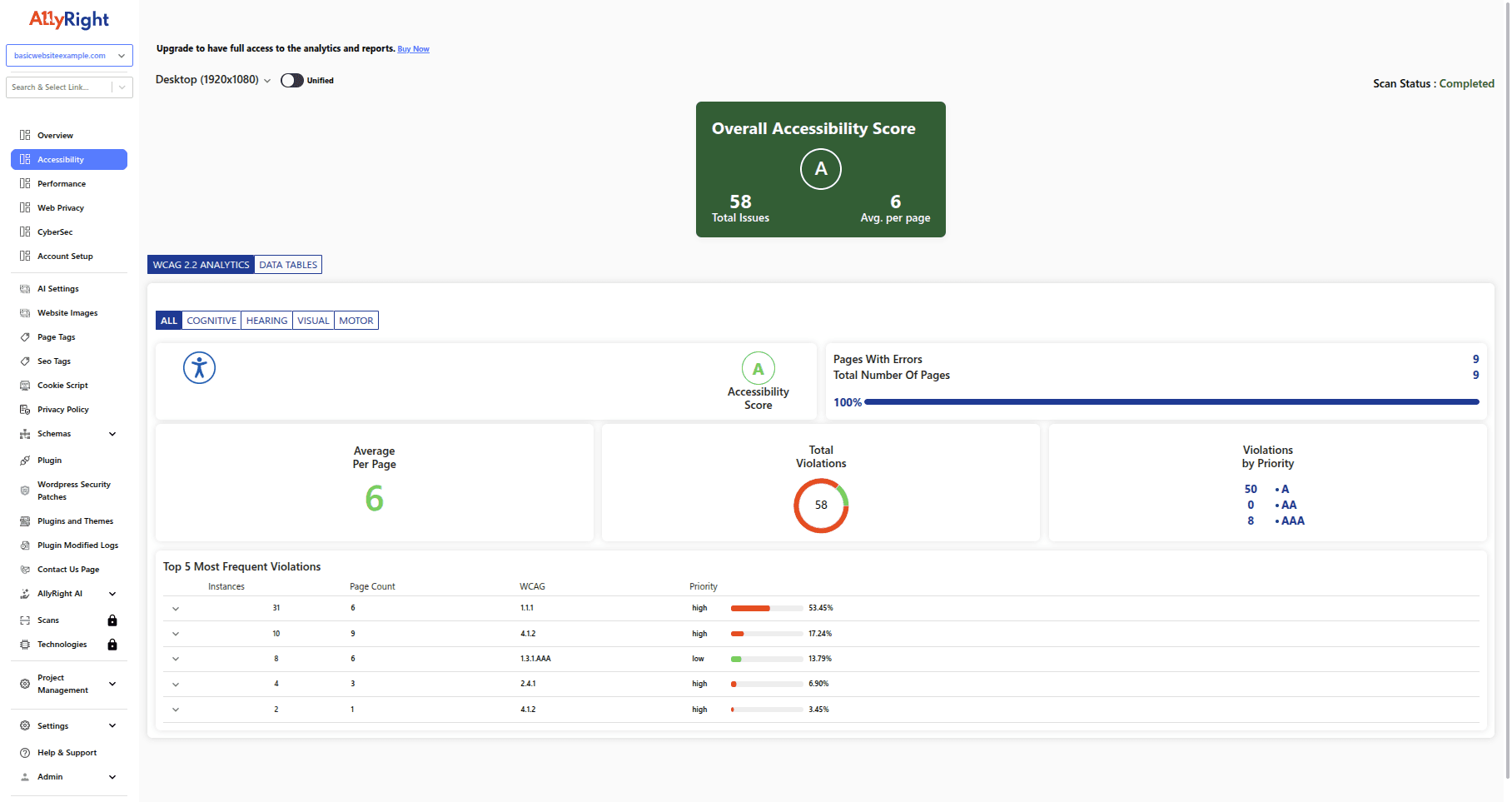The height and width of the screenshot is (802, 1512).
Task: Select the Performance sidebar icon
Action: pyautogui.click(x=25, y=183)
